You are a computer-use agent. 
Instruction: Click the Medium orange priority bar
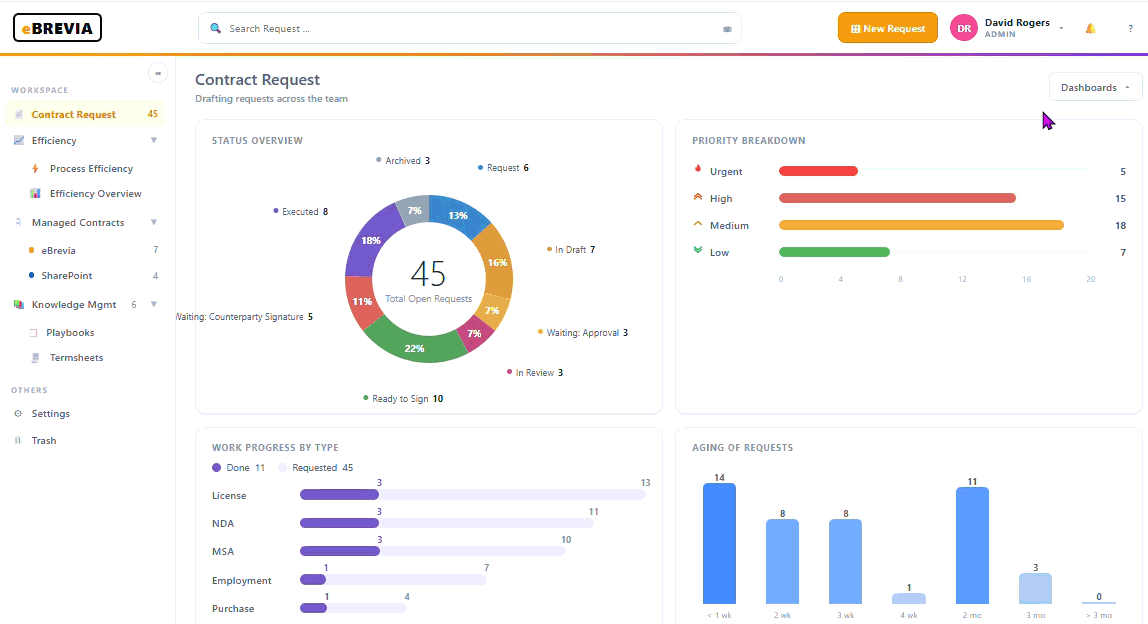coord(921,226)
